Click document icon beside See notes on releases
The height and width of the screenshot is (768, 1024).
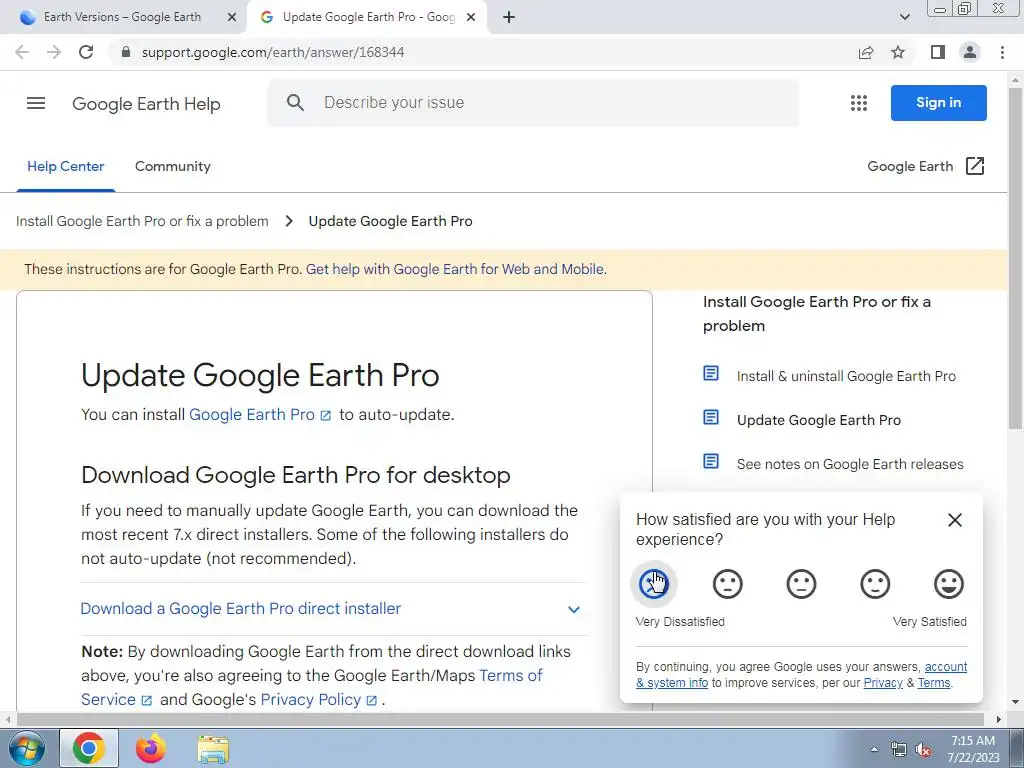[x=711, y=461]
